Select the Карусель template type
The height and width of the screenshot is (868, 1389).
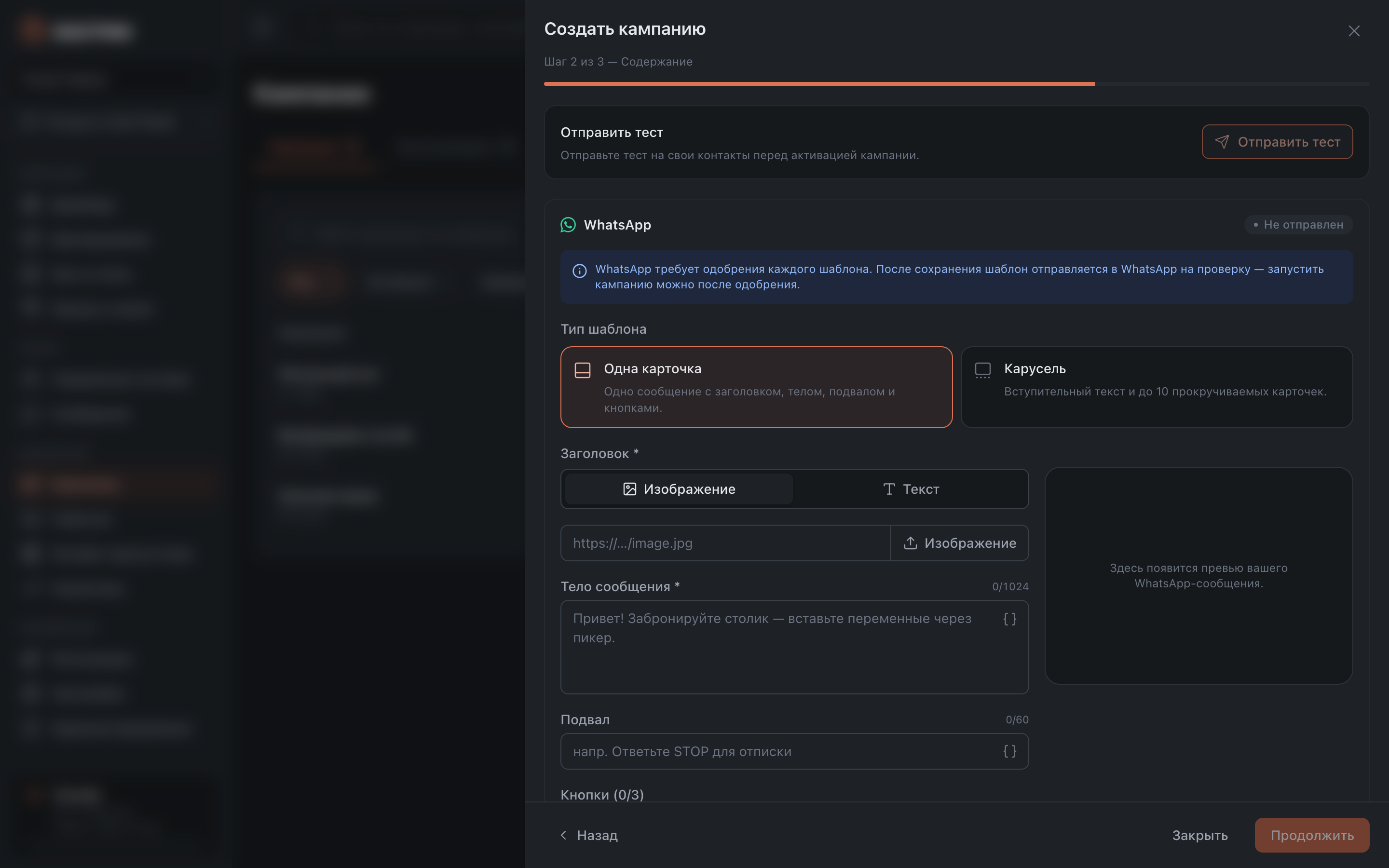point(1157,387)
